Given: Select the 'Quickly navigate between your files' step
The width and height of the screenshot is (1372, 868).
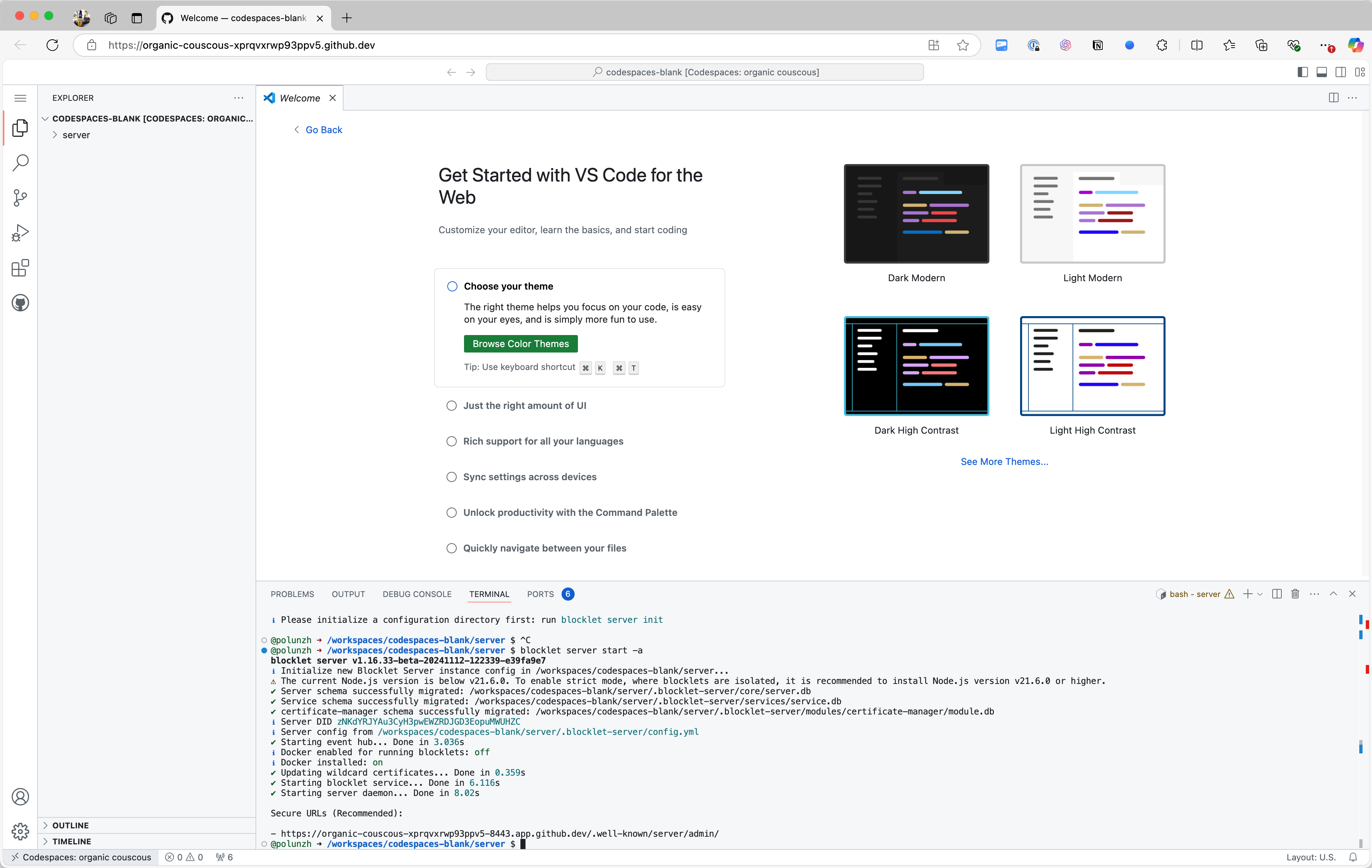Looking at the screenshot, I should coord(544,548).
